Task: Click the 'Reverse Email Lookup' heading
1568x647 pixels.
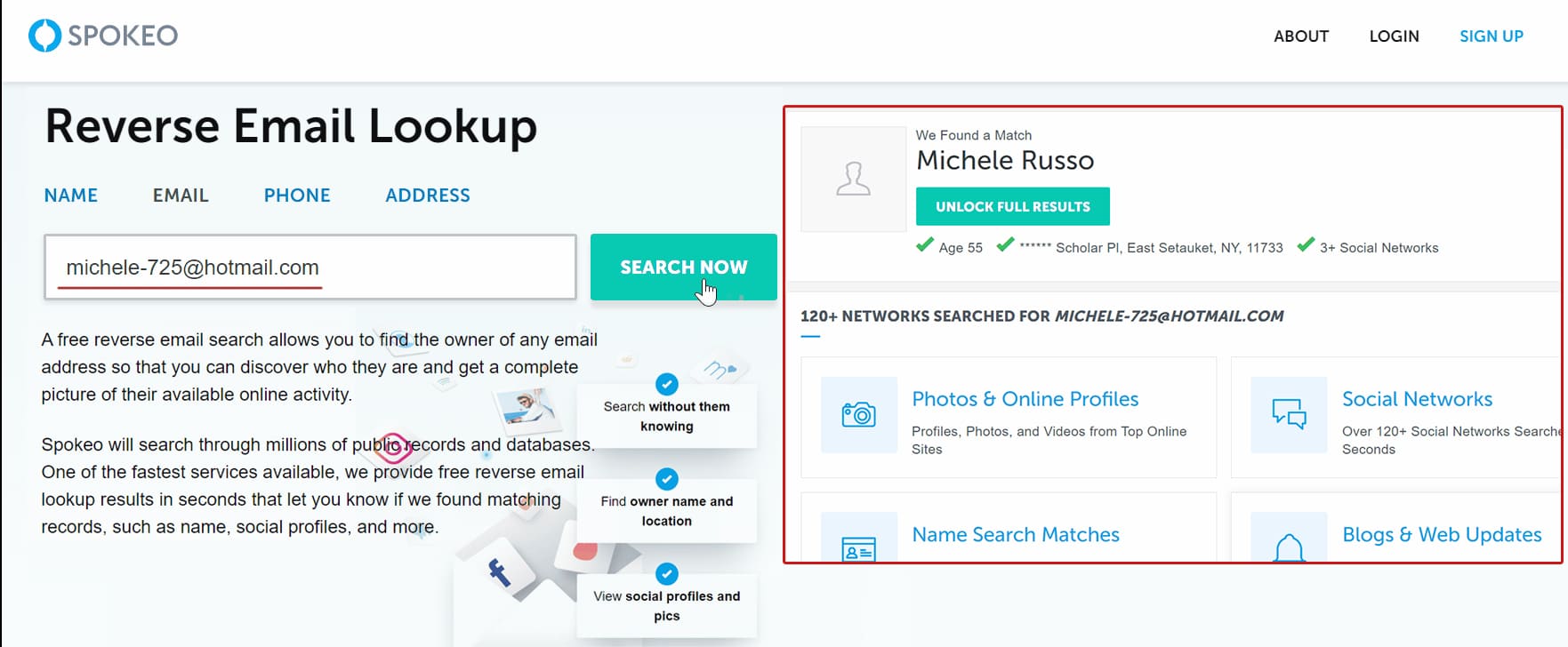Action: [291, 126]
